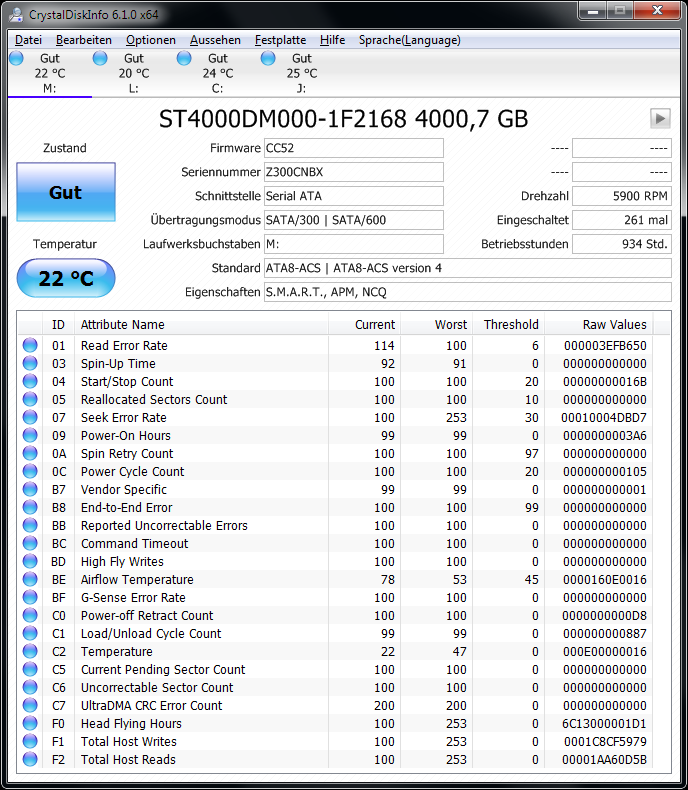Click the status orb for drive L:
Image resolution: width=688 pixels, height=790 pixels.
click(x=100, y=58)
